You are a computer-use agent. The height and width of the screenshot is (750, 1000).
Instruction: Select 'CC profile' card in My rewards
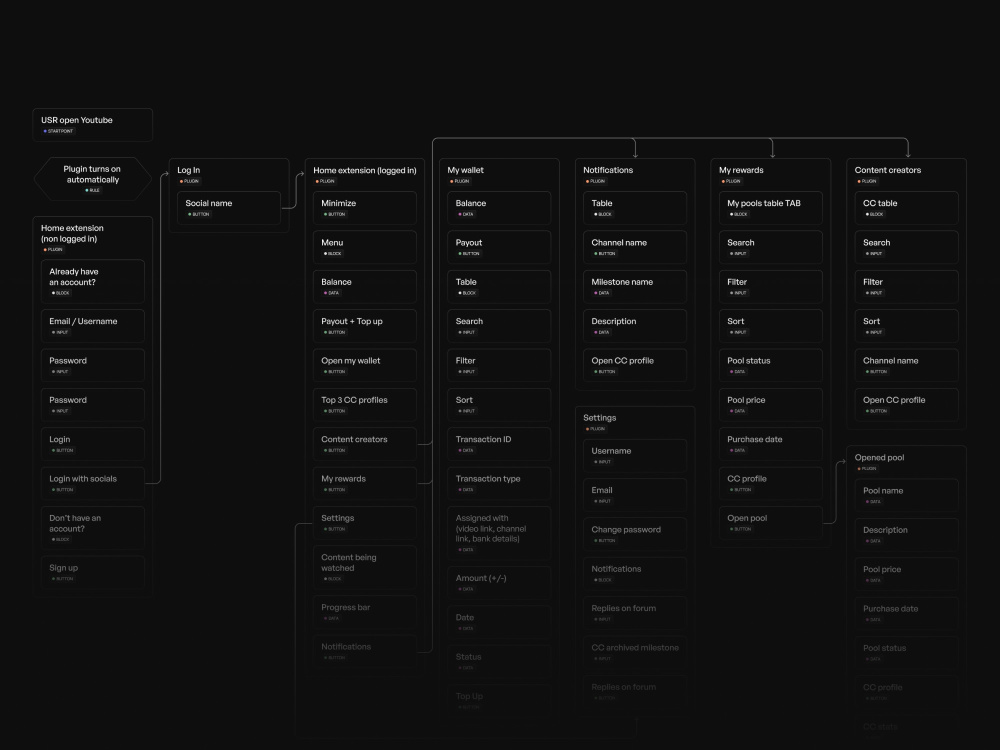click(771, 483)
